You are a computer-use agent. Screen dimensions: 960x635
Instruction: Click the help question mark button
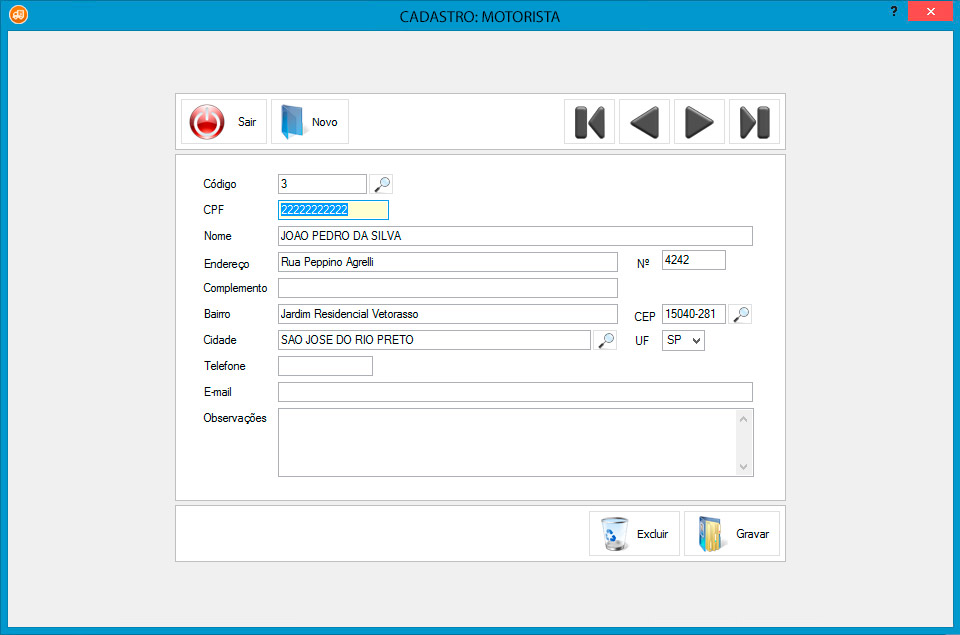point(894,11)
